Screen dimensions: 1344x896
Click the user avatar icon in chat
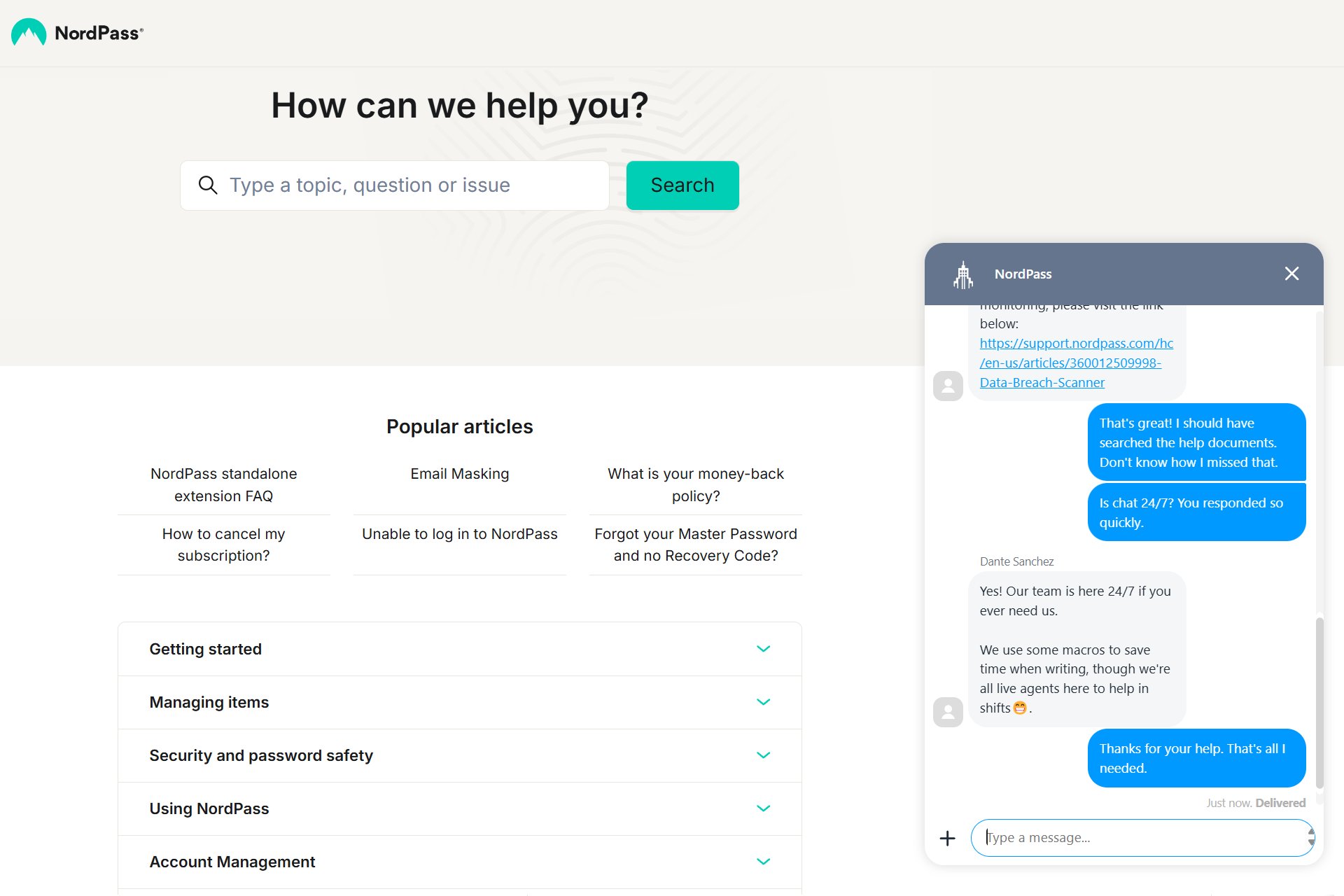pyautogui.click(x=947, y=712)
